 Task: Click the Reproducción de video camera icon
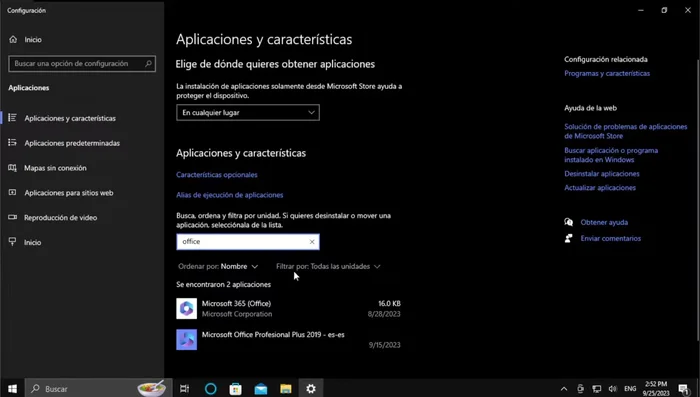coord(12,217)
